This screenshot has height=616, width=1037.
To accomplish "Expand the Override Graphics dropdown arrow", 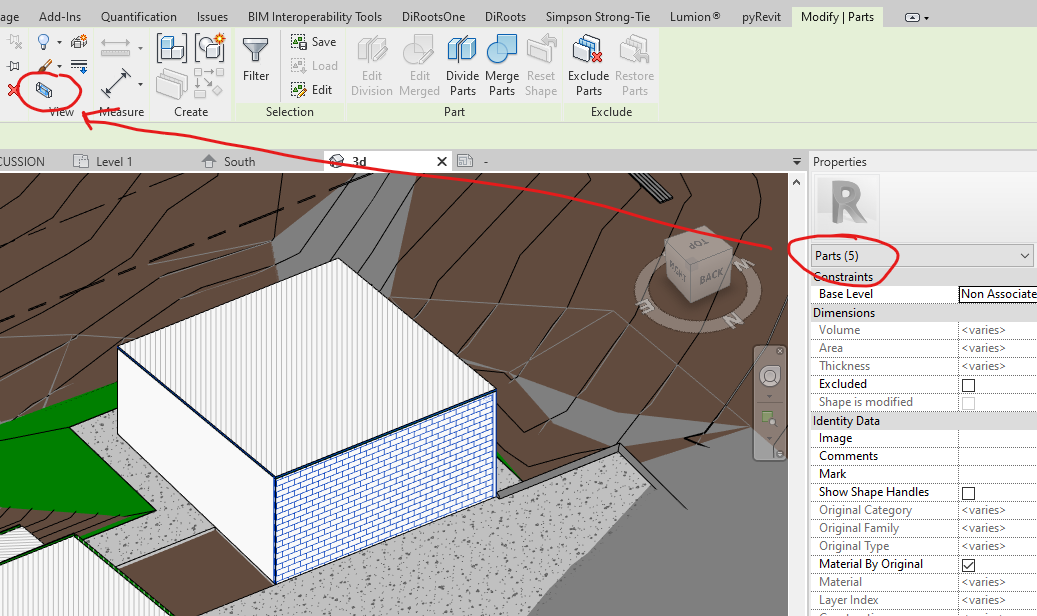I will (59, 66).
